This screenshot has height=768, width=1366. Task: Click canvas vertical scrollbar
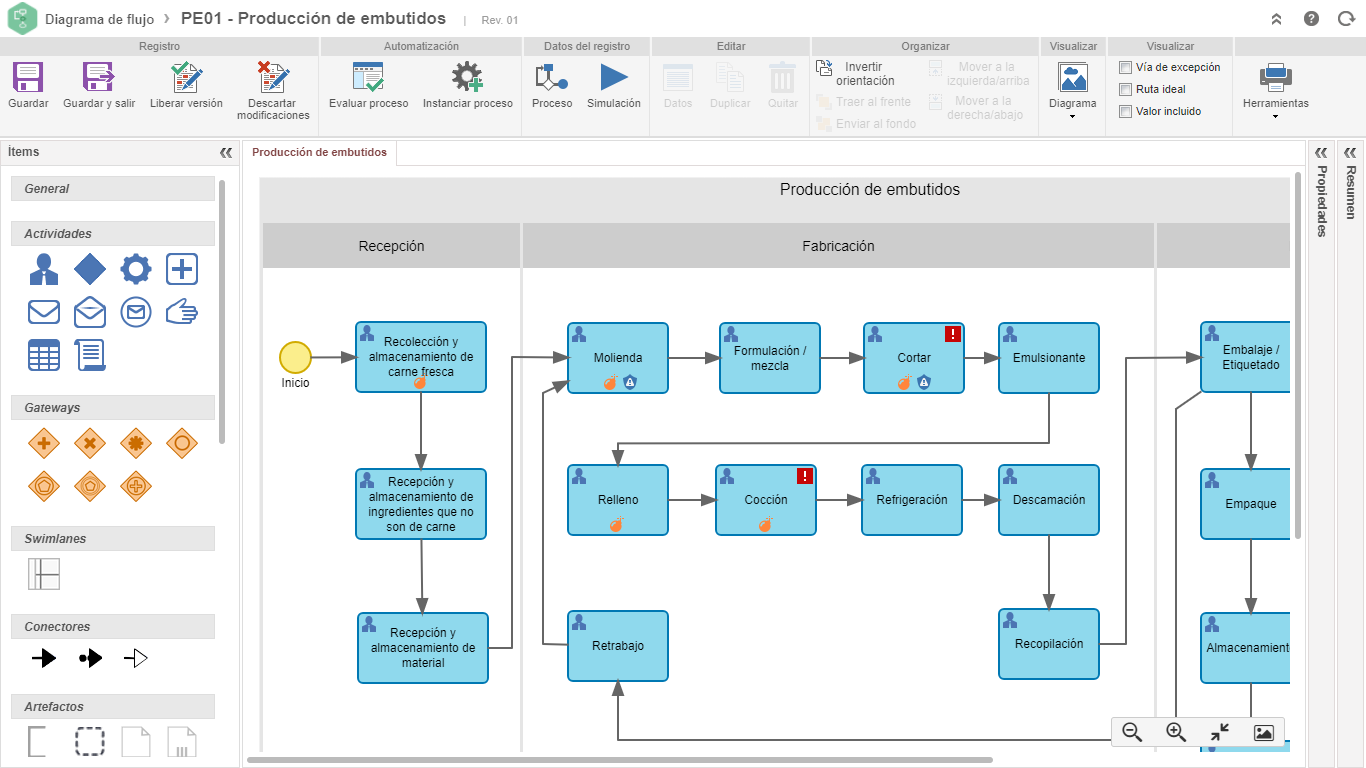tap(1298, 355)
